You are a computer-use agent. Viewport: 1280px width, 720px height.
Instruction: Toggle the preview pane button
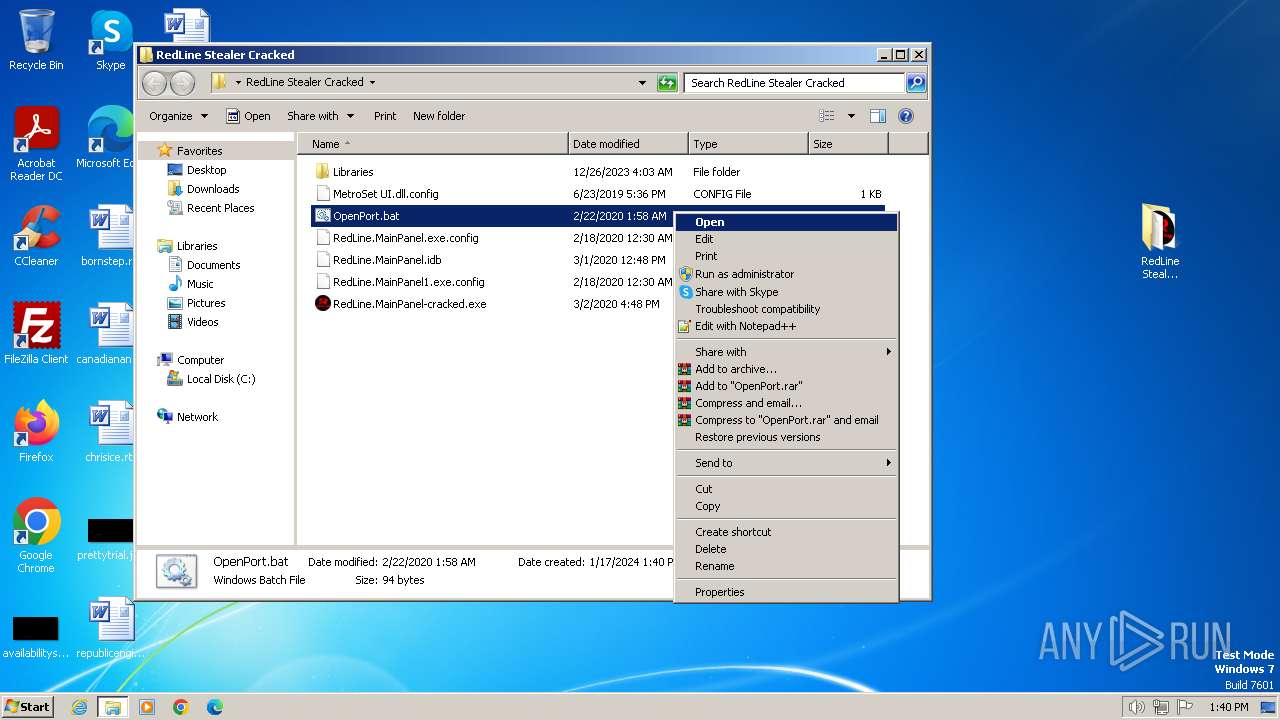tap(877, 116)
